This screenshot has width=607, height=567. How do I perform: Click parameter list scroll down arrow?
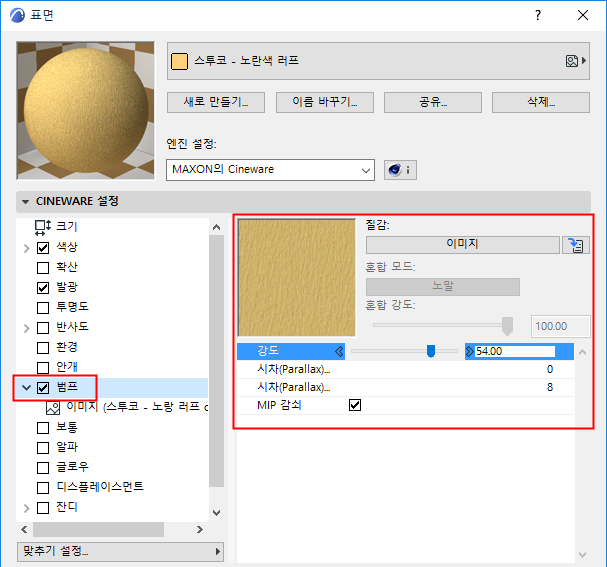[582, 555]
